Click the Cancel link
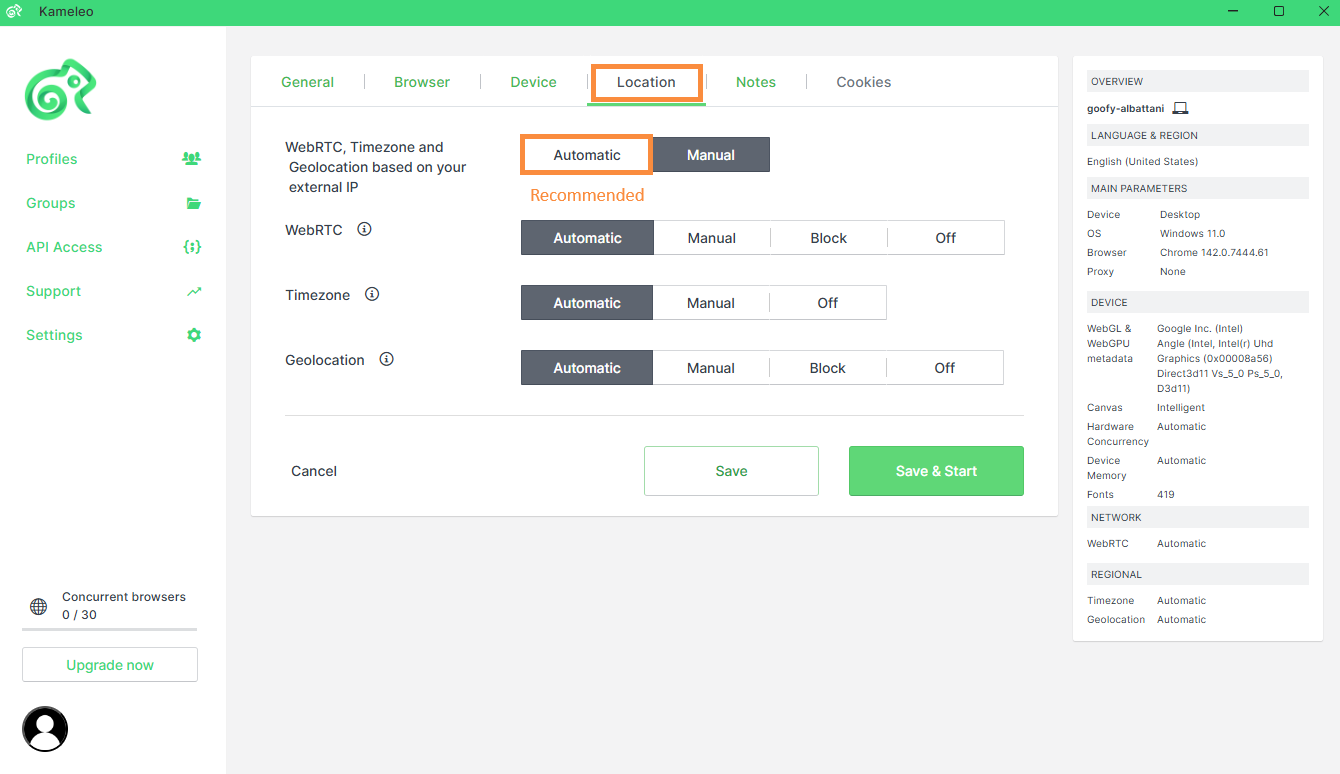 (314, 471)
